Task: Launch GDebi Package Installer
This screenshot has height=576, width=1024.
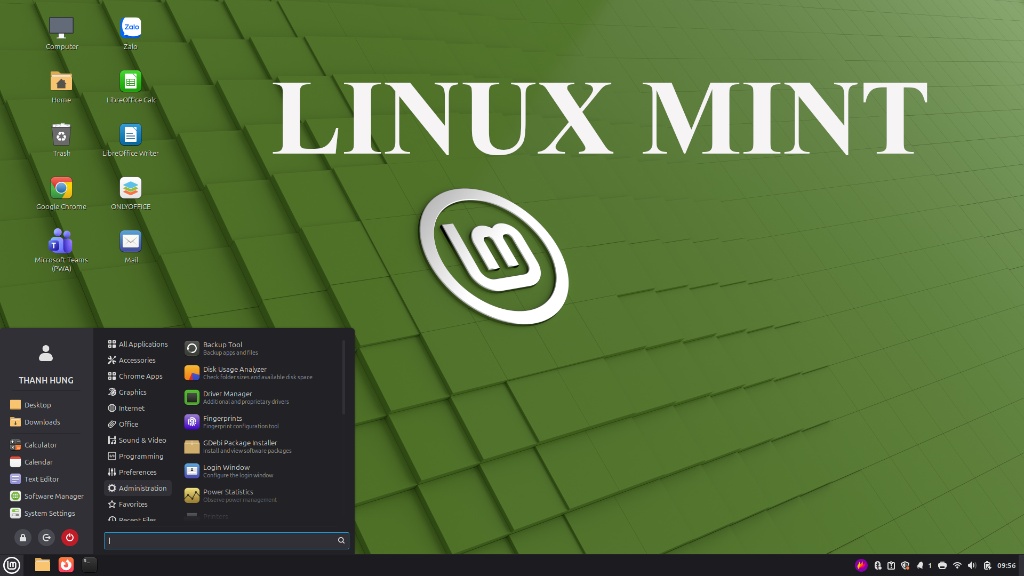Action: pos(261,447)
